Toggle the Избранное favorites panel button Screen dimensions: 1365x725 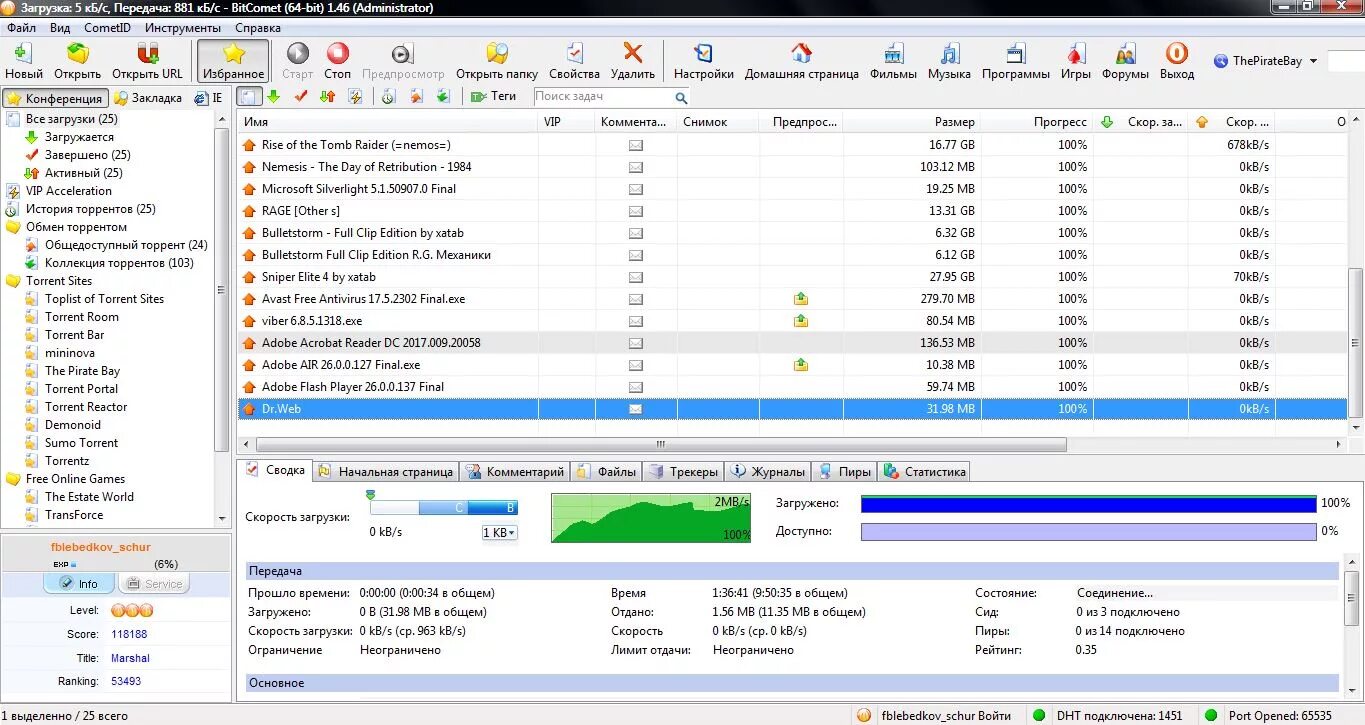pos(233,61)
